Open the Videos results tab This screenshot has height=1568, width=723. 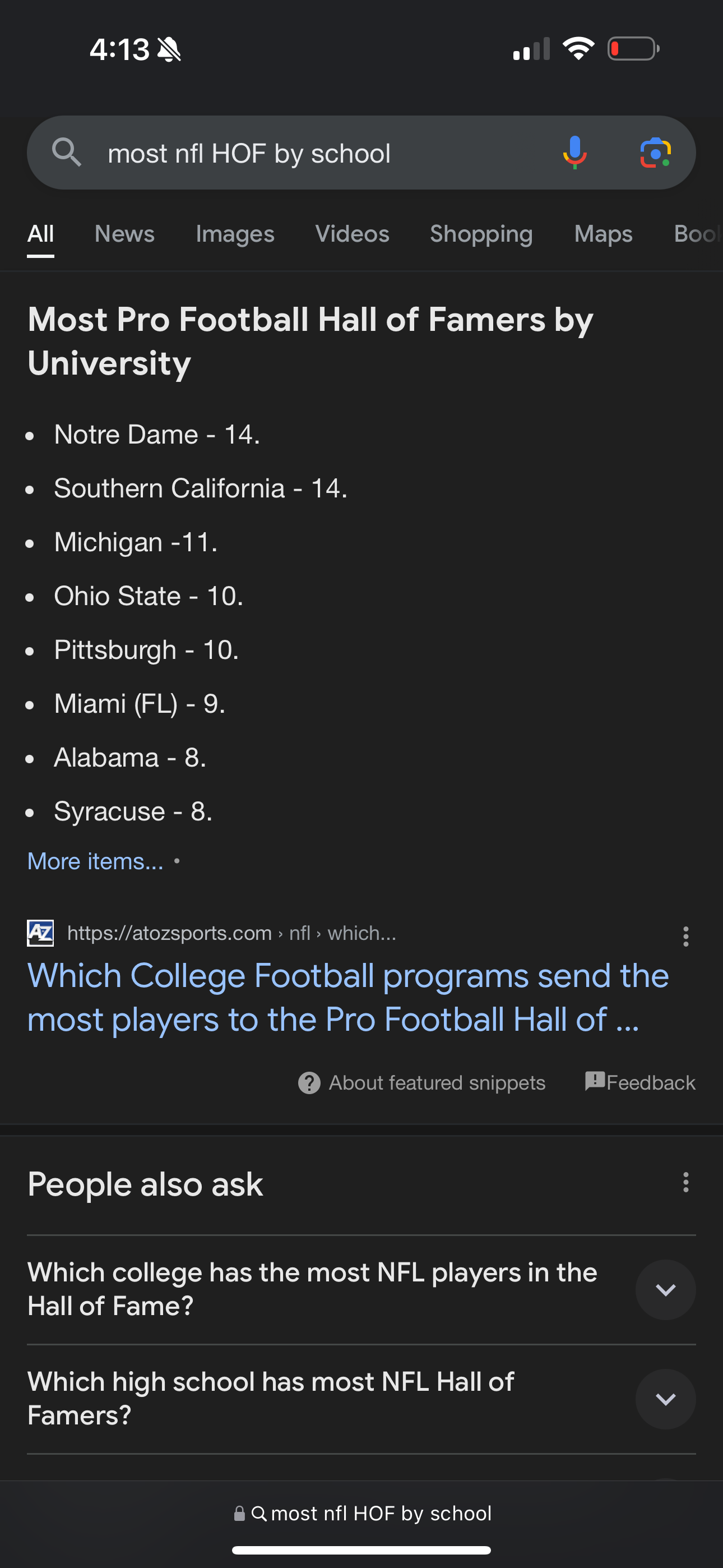click(352, 234)
